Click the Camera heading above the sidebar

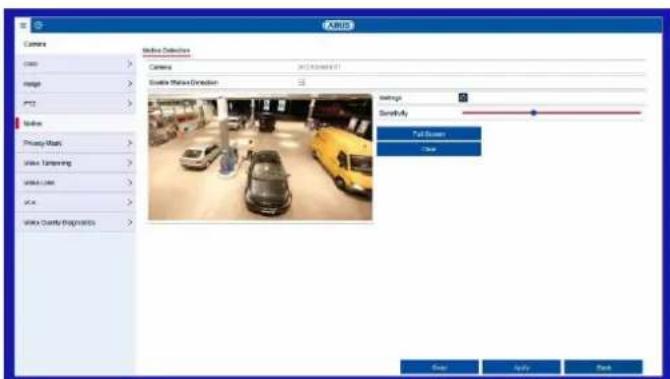[35, 44]
